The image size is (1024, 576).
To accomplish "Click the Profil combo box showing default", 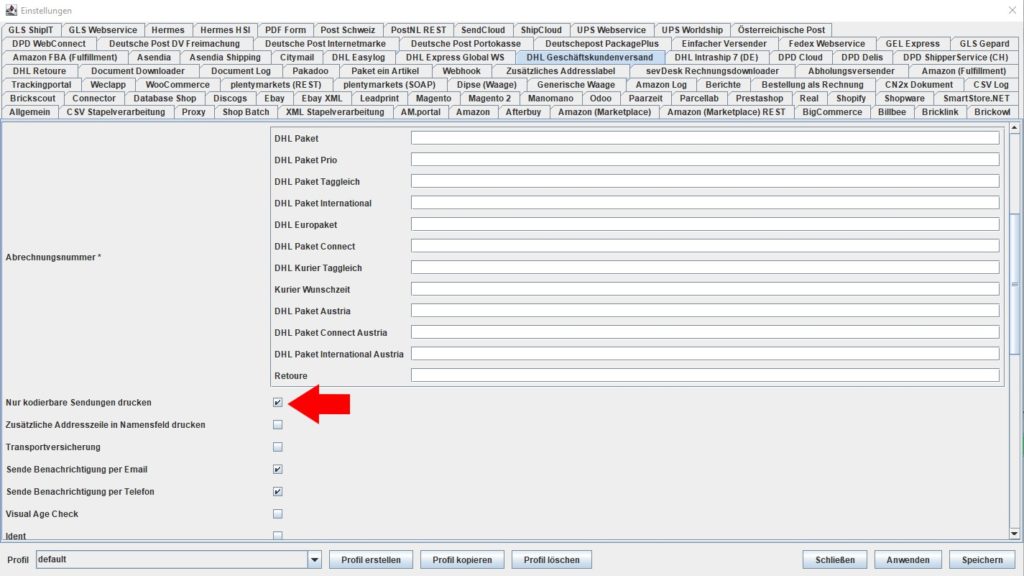I will coord(178,560).
